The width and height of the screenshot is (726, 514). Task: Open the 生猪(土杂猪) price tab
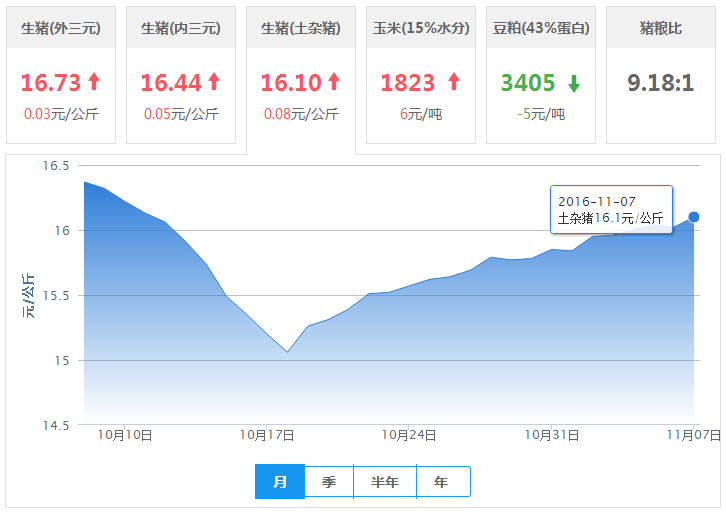coord(301,28)
